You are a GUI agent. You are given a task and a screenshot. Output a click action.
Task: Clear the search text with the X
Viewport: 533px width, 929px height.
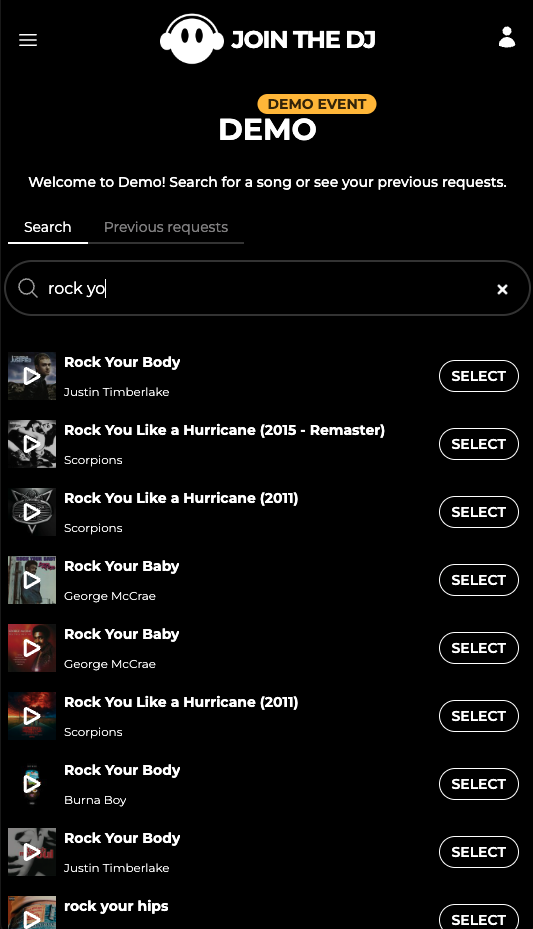pos(502,289)
